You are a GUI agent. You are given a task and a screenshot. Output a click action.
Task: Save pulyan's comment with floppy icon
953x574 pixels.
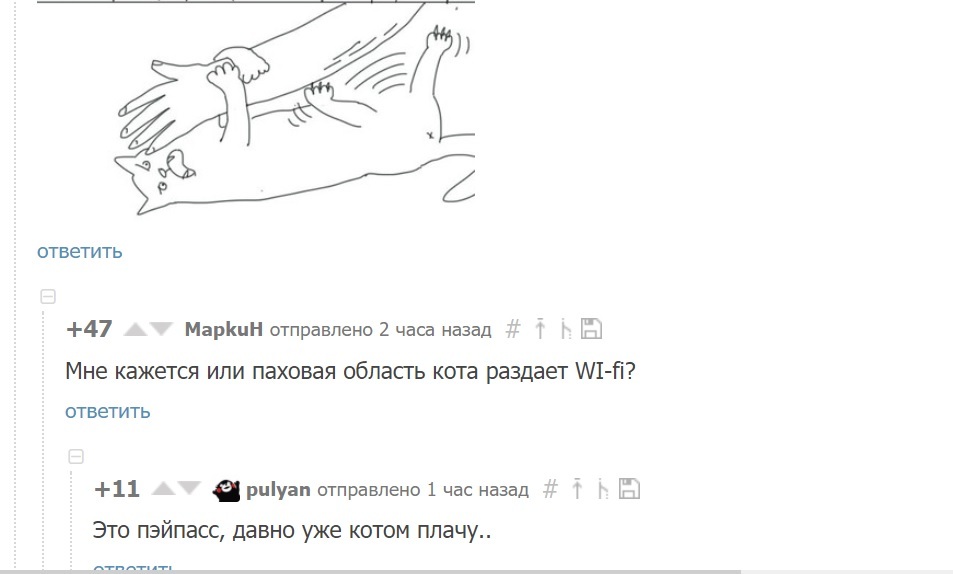tap(629, 489)
